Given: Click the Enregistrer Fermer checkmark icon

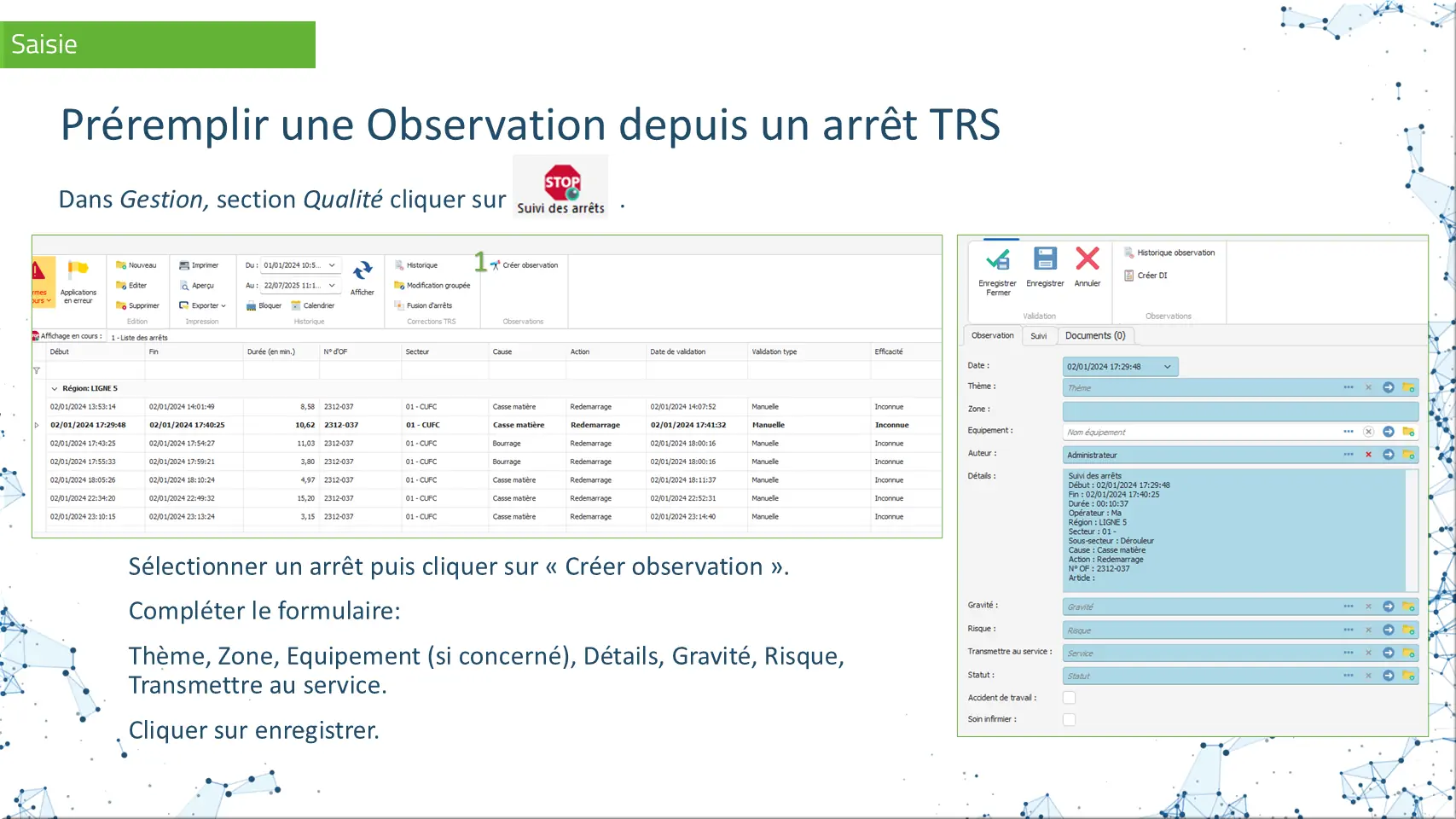Looking at the screenshot, I should tap(997, 259).
